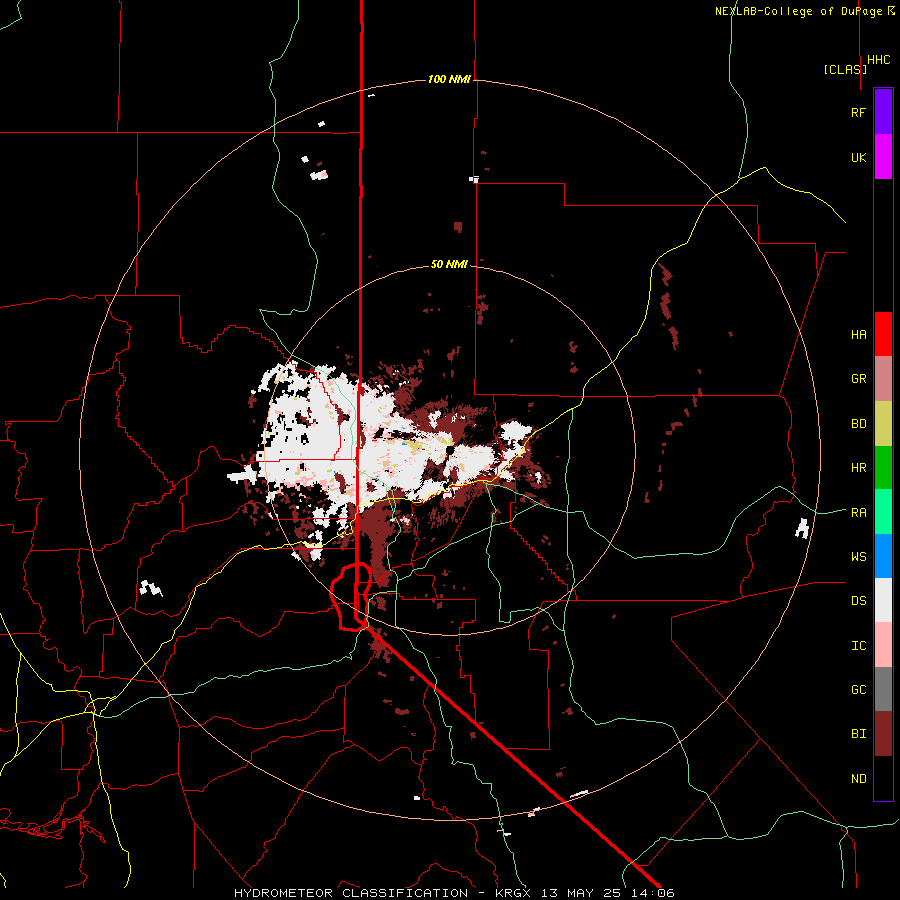Click the 'GR' legend label
This screenshot has width=900, height=900.
858,379
